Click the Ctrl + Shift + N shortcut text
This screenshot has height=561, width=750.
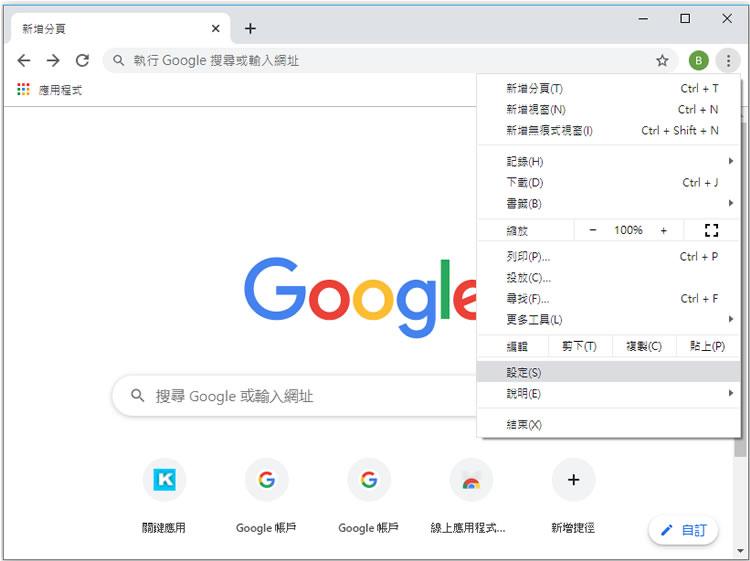click(680, 130)
